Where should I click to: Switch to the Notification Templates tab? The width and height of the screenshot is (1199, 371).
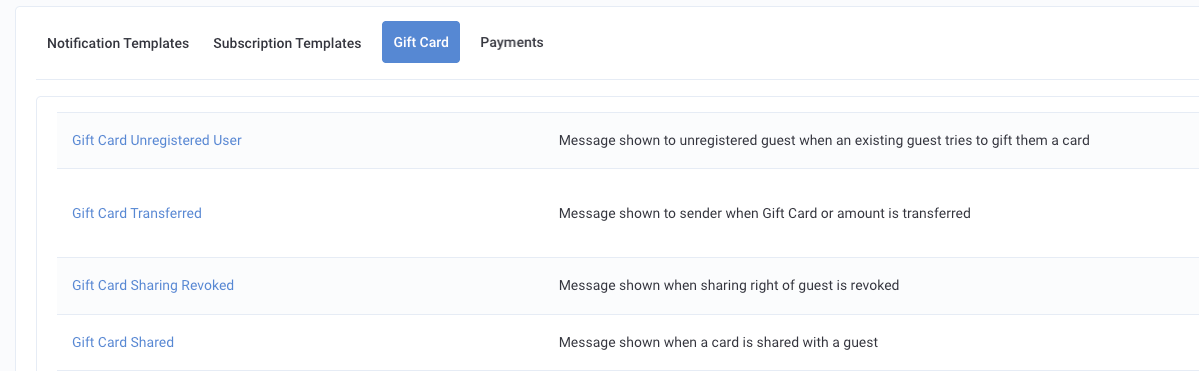[118, 43]
